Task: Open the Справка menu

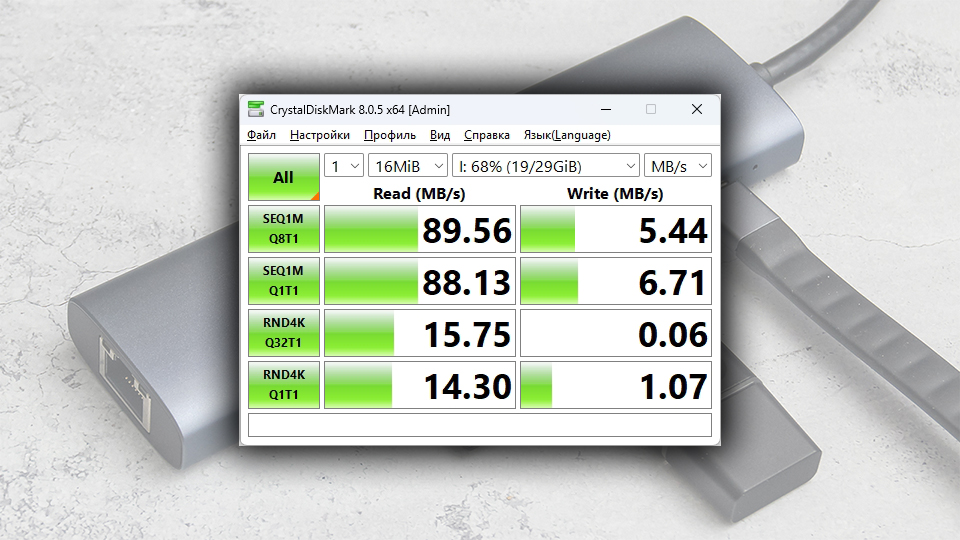Action: click(x=487, y=135)
